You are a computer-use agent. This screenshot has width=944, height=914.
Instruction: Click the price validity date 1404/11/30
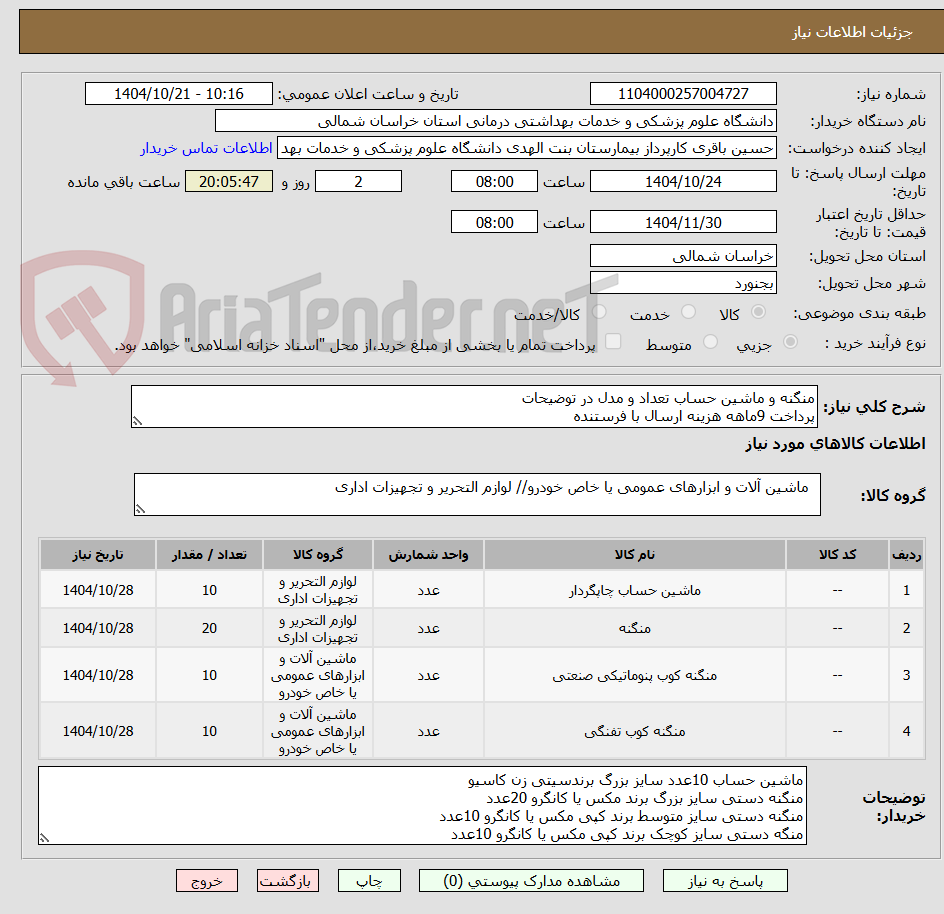pyautogui.click(x=683, y=222)
